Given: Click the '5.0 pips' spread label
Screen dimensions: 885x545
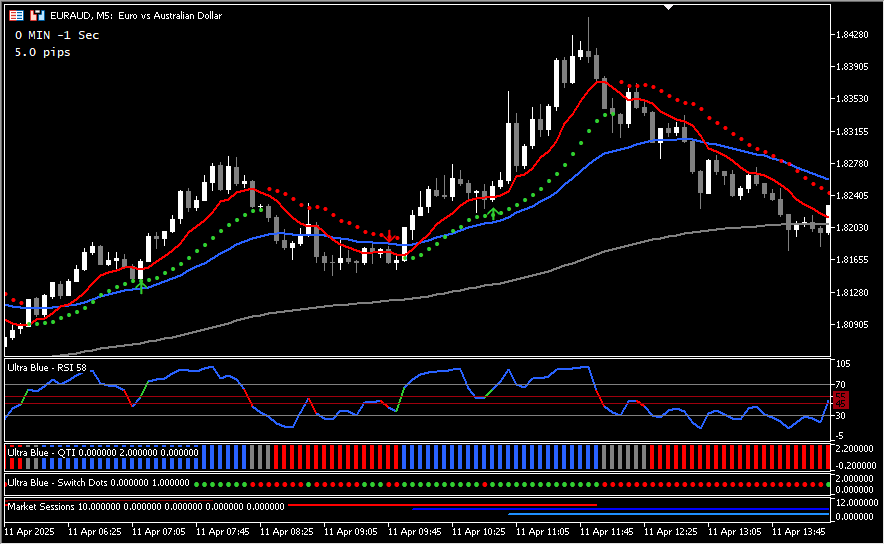Looking at the screenshot, I should [x=43, y=52].
